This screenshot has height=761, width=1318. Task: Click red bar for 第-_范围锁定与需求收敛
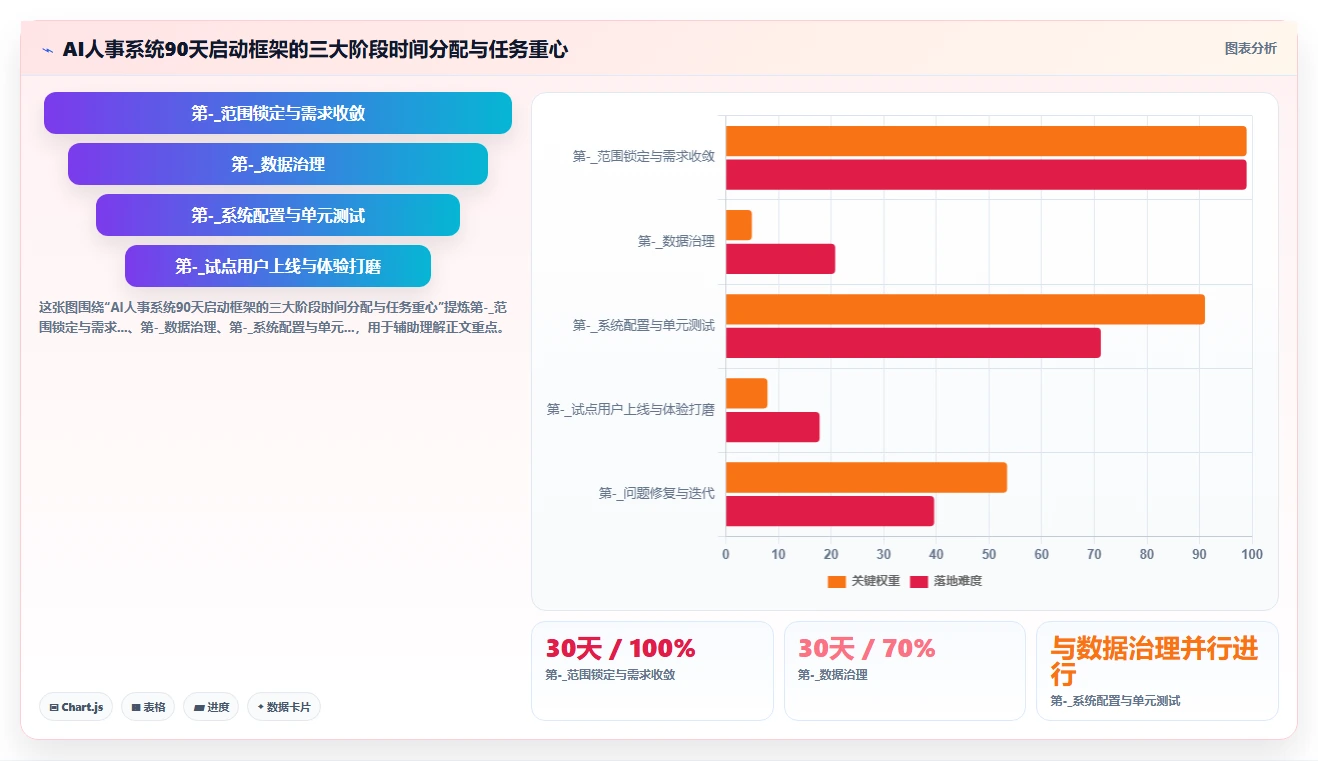click(986, 175)
